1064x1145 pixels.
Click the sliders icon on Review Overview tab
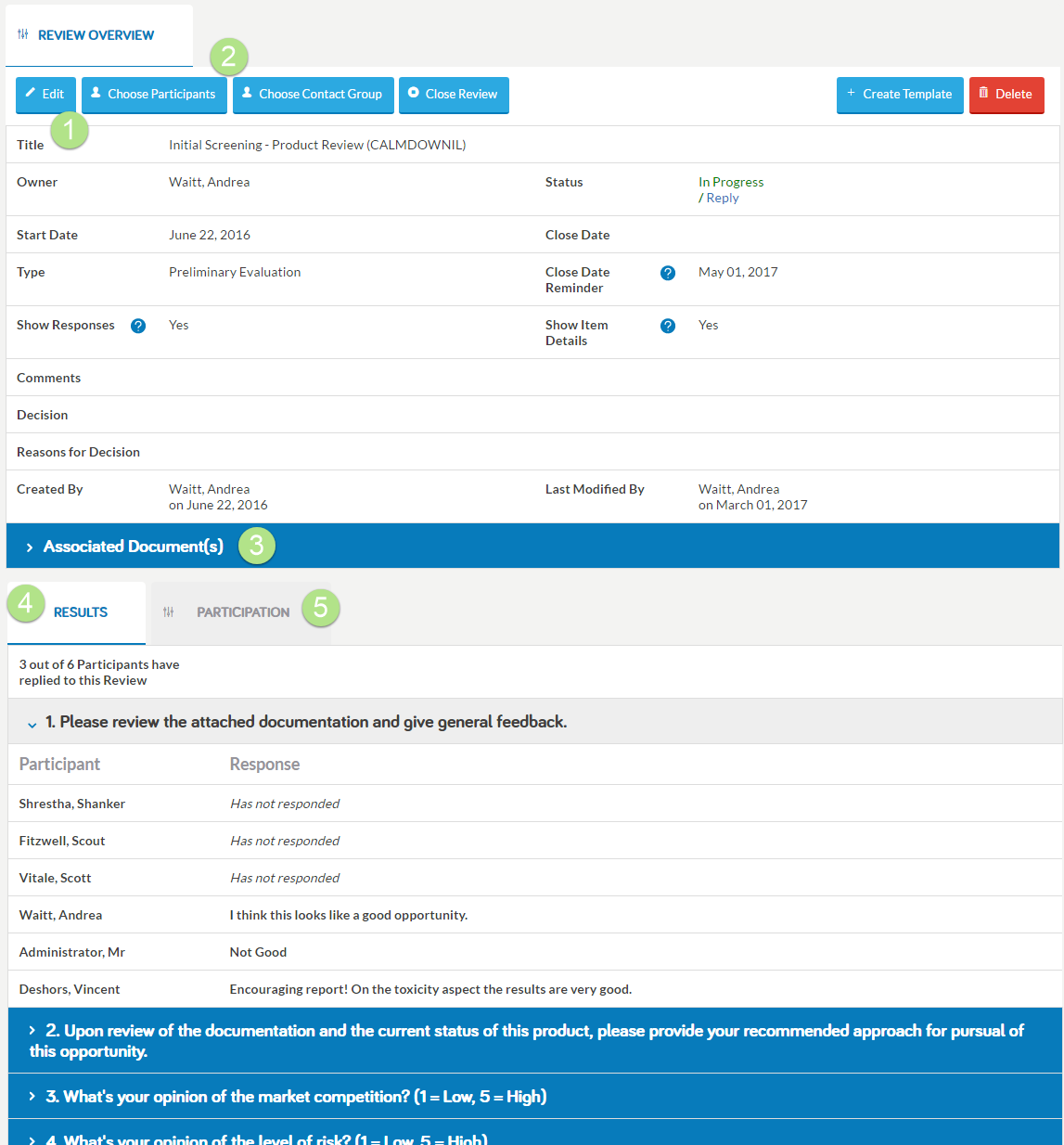(23, 34)
